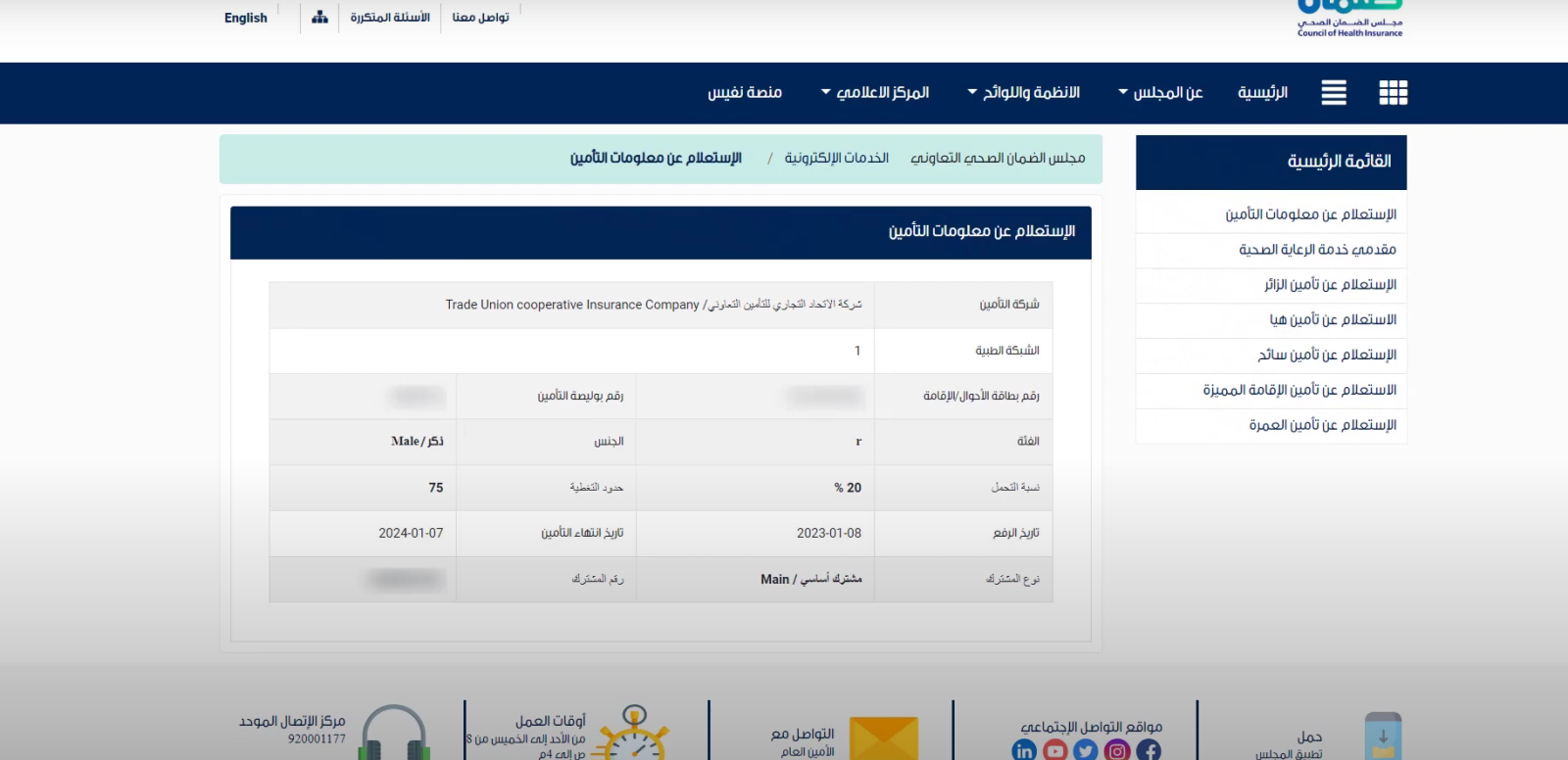Screen dimensions: 1568x760
Task: Select الإستعلام عن تأمين سائح in sidebar
Action: [x=1271, y=356]
